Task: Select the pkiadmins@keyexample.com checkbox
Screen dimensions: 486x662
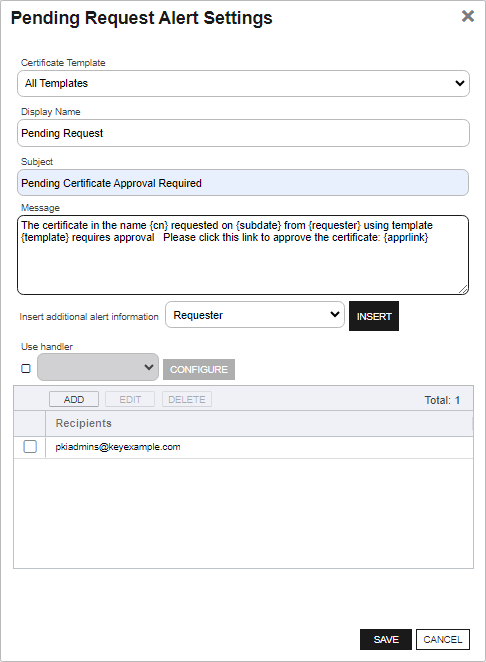Action: pyautogui.click(x=30, y=447)
